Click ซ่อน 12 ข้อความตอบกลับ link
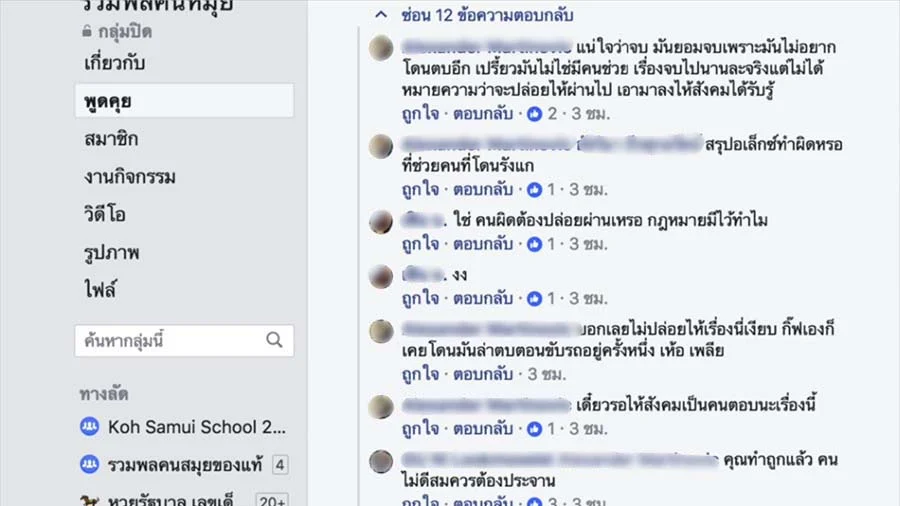Image resolution: width=900 pixels, height=506 pixels. (487, 15)
